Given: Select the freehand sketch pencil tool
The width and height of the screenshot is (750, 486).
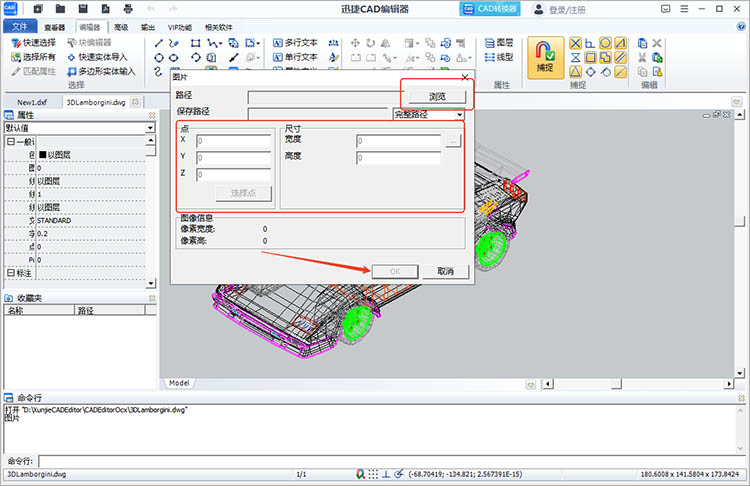Looking at the screenshot, I should 174,43.
